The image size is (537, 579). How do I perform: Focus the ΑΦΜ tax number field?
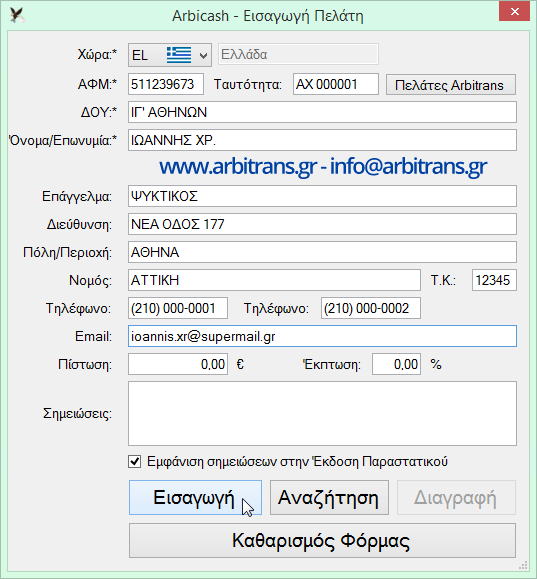tap(166, 84)
